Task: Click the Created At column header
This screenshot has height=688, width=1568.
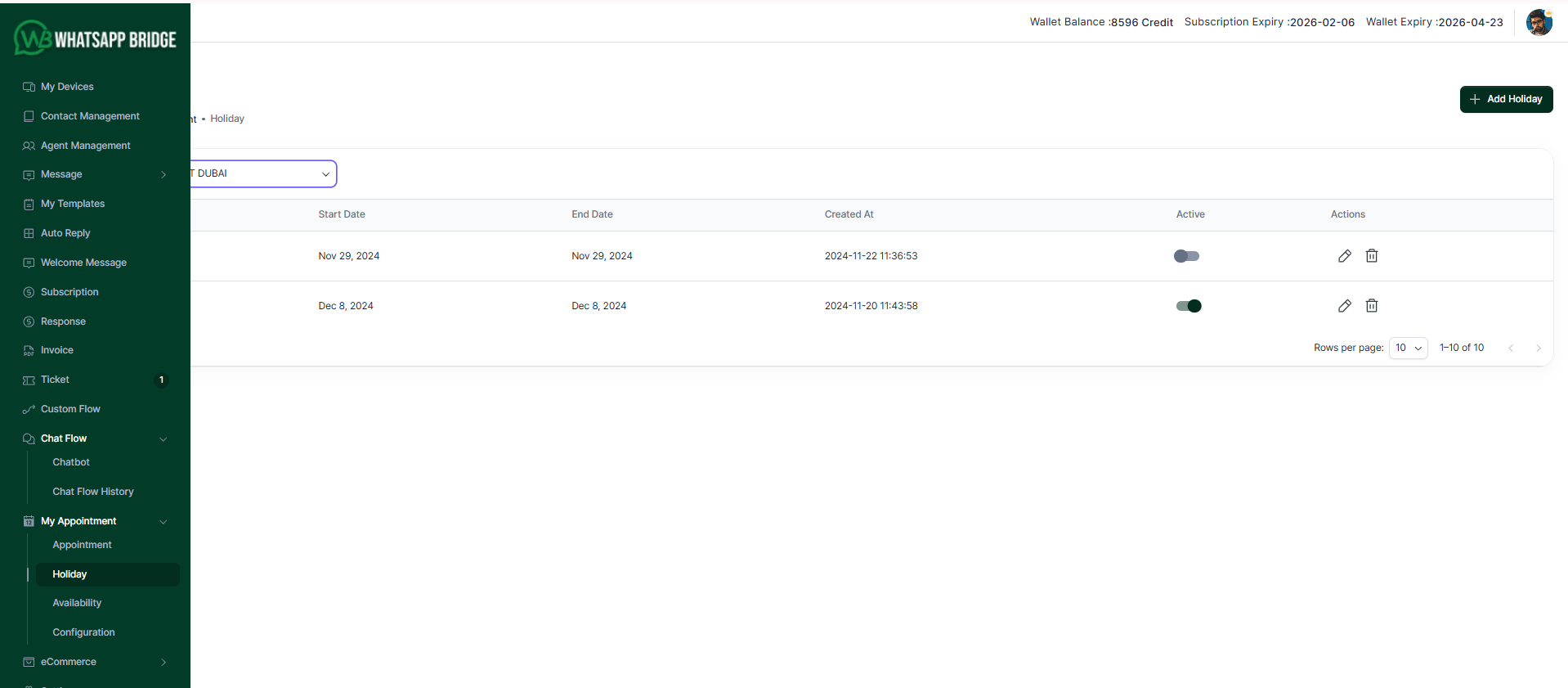Action: [x=849, y=214]
